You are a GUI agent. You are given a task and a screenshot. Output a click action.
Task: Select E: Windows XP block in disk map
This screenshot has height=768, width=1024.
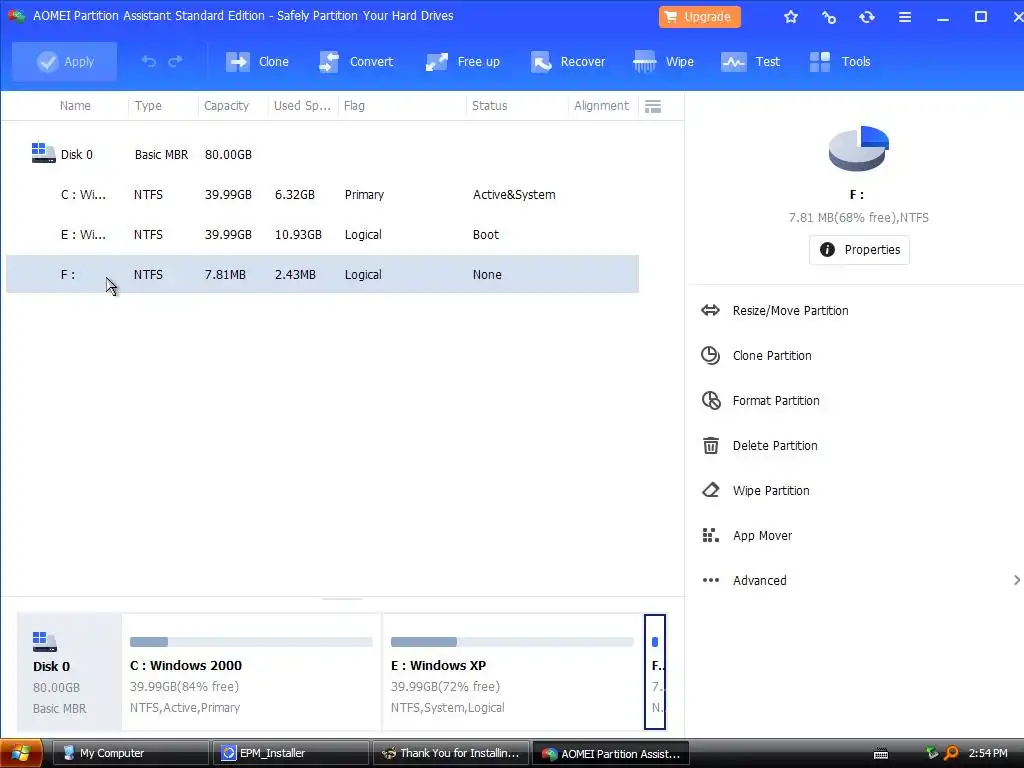(x=512, y=671)
